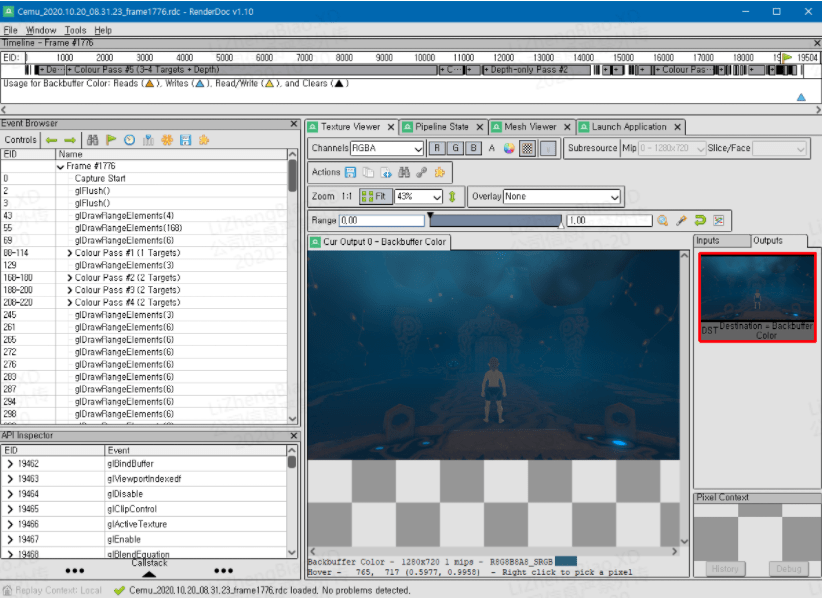This screenshot has height=598, width=822.
Task: Click the yellow puzzle-piece icon in Event Browser
Action: click(204, 140)
